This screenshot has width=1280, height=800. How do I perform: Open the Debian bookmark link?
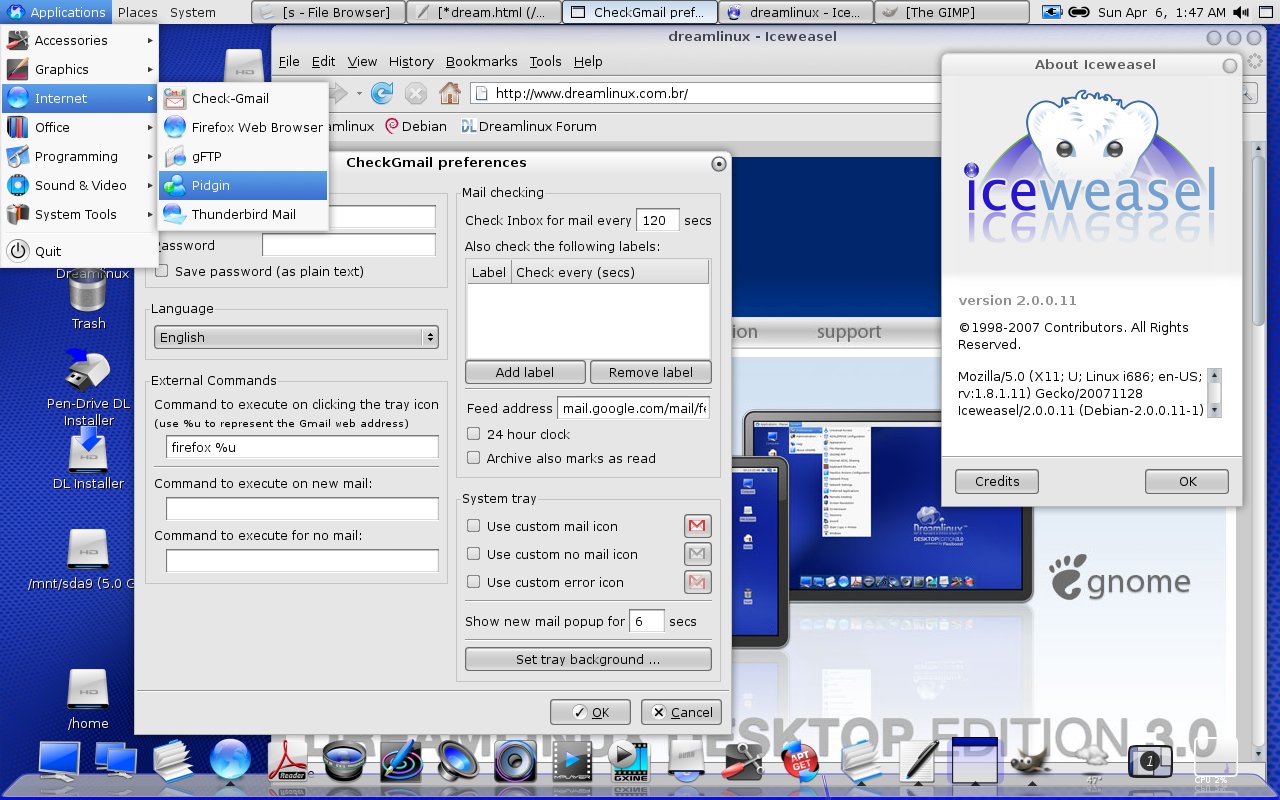coord(416,126)
